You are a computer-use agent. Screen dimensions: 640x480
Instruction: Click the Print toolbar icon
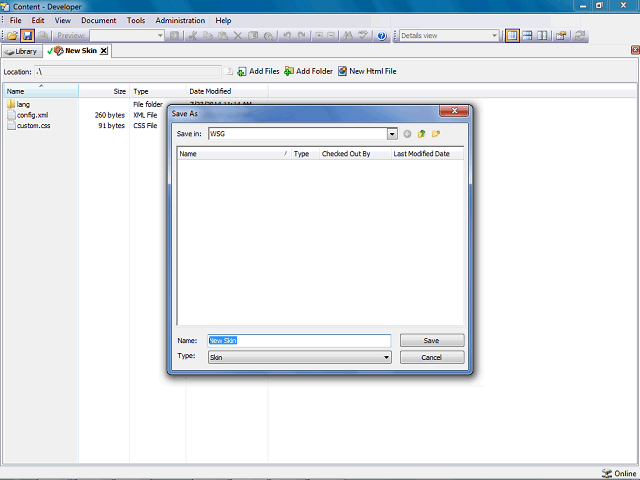click(43, 36)
